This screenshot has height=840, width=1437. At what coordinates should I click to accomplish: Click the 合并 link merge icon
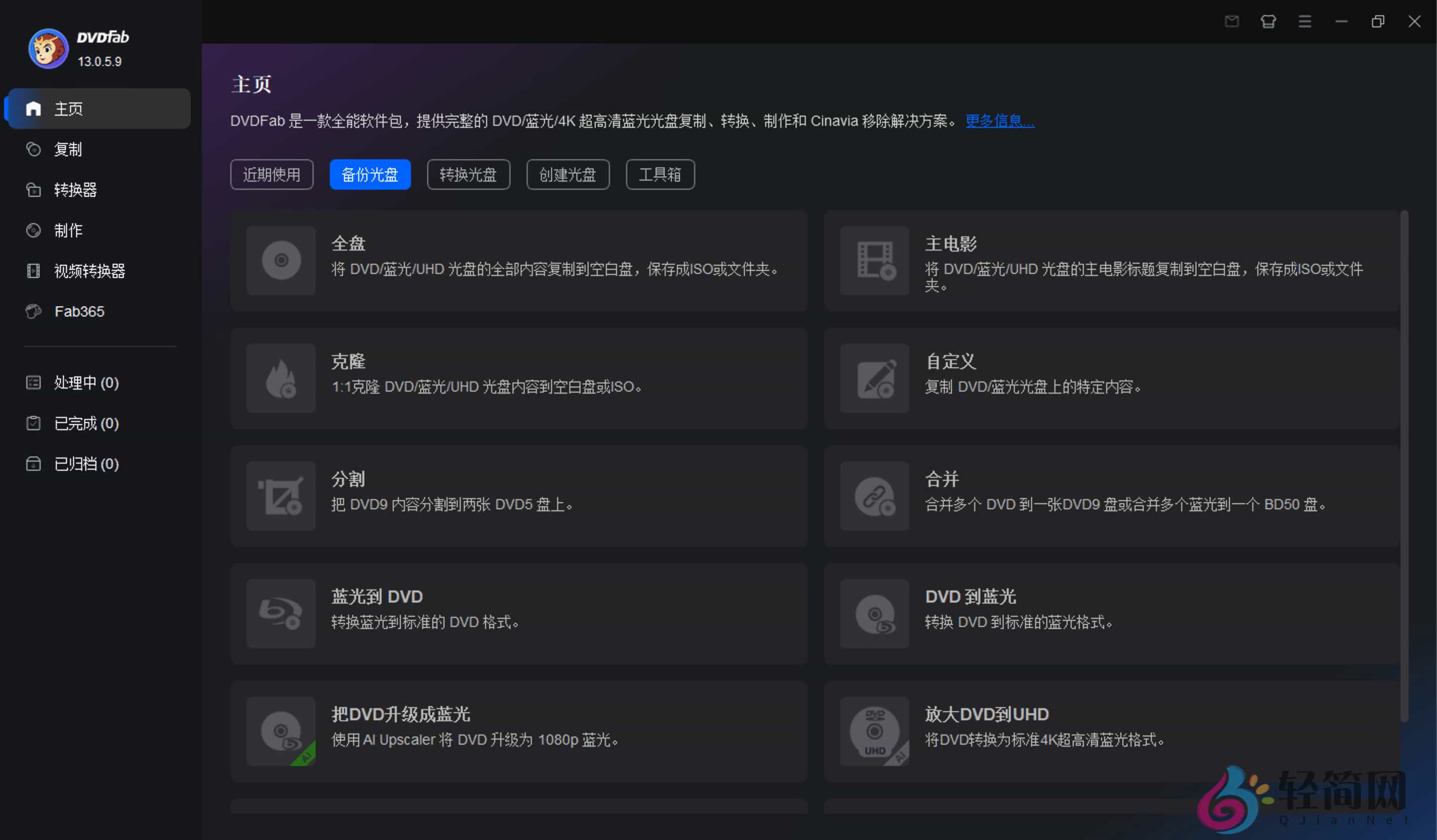tap(875, 496)
